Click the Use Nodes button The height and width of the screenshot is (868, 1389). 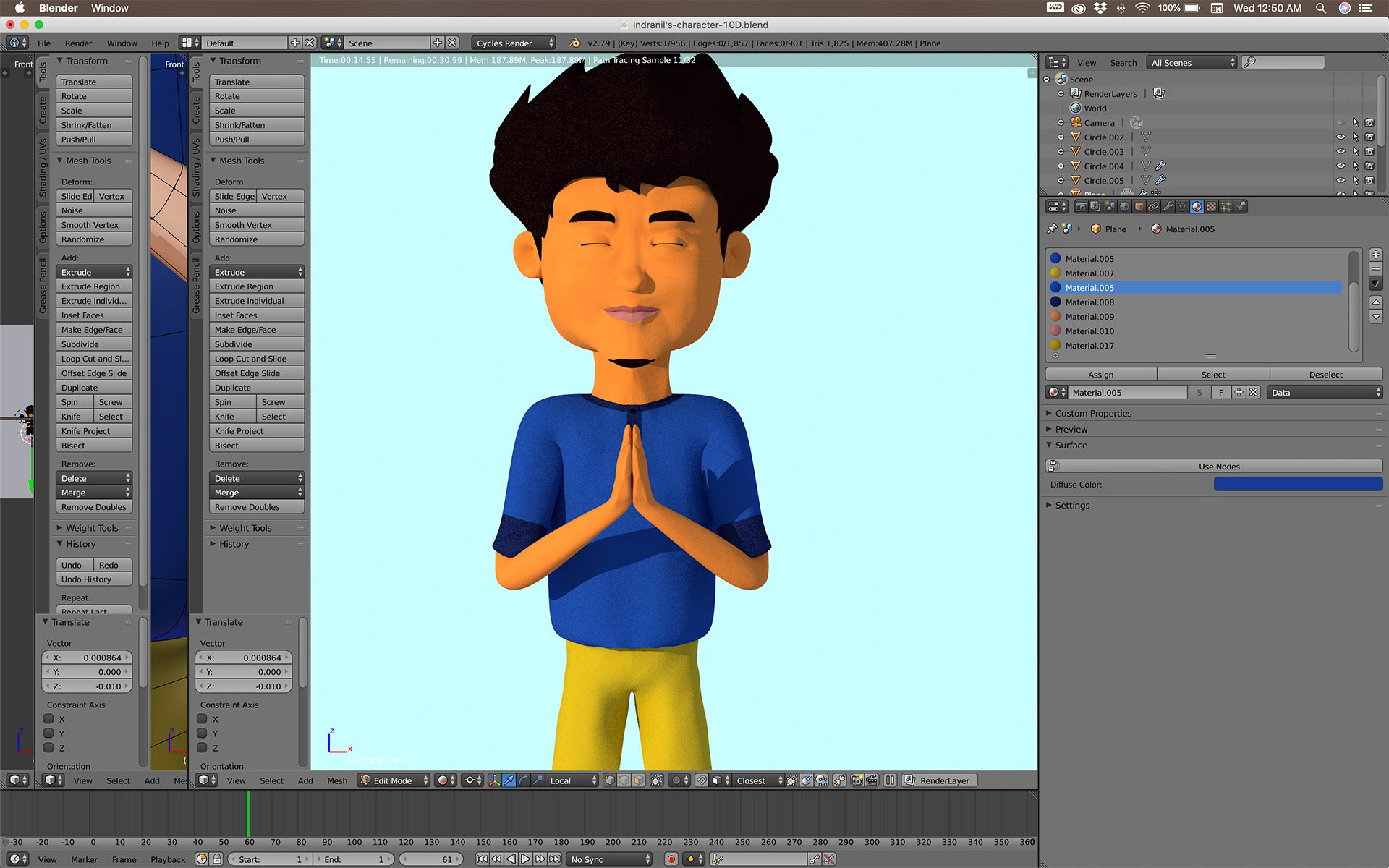click(x=1218, y=466)
